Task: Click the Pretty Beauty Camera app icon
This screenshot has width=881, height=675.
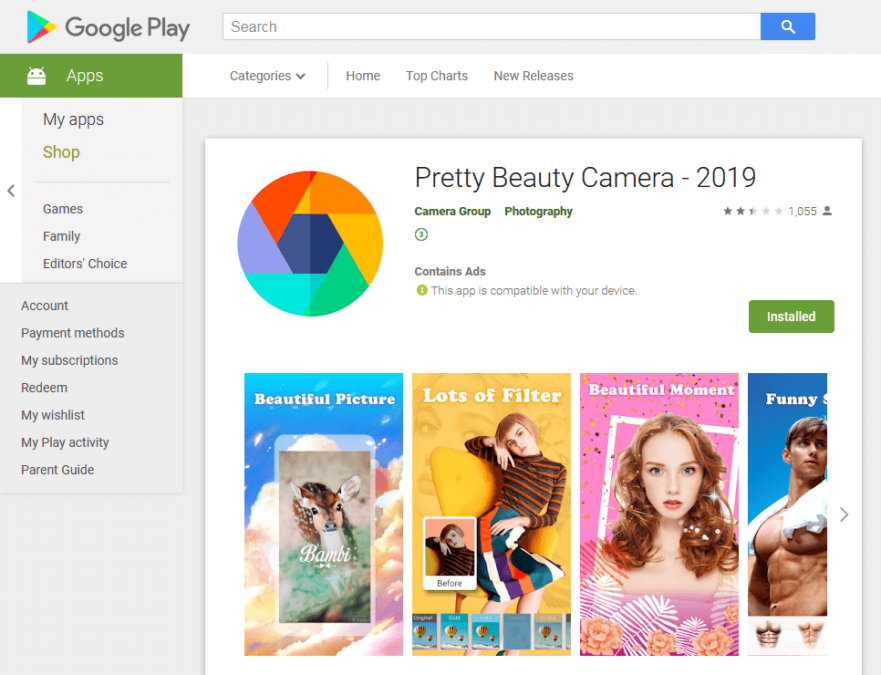Action: pos(310,244)
